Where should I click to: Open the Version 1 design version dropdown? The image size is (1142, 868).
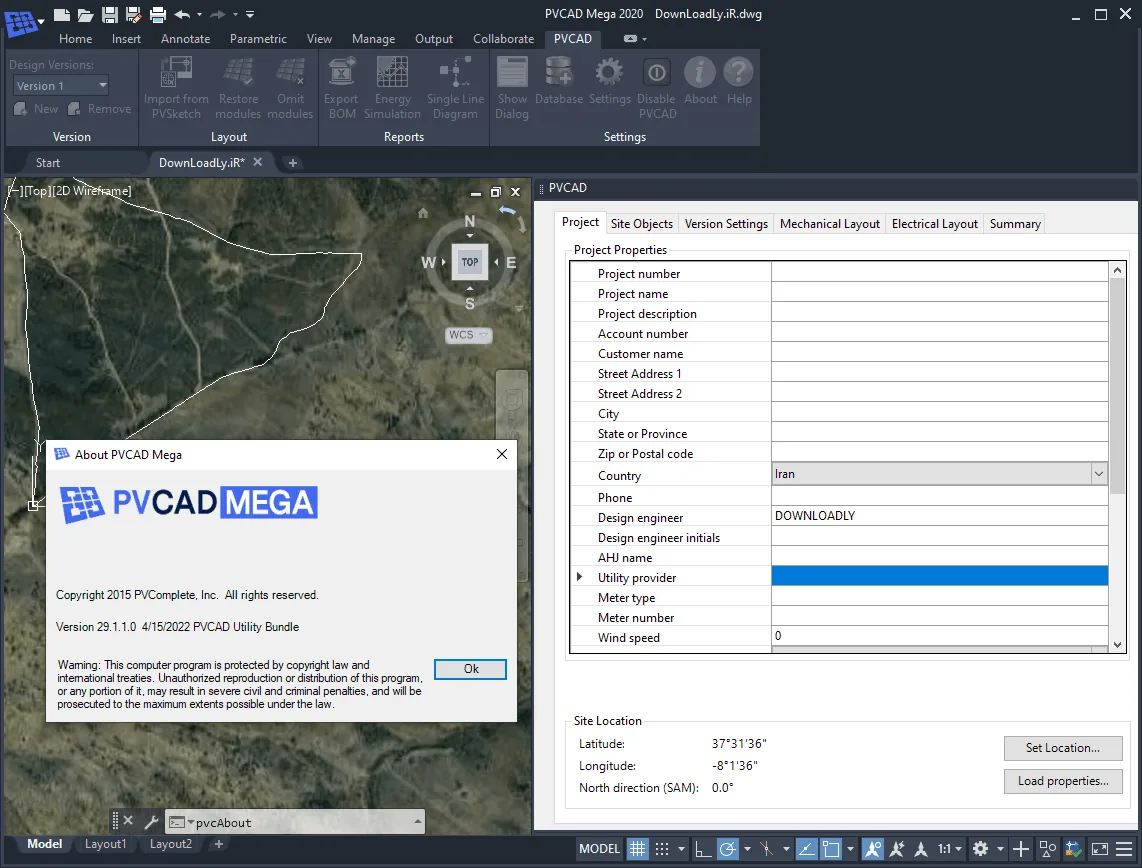pos(61,86)
